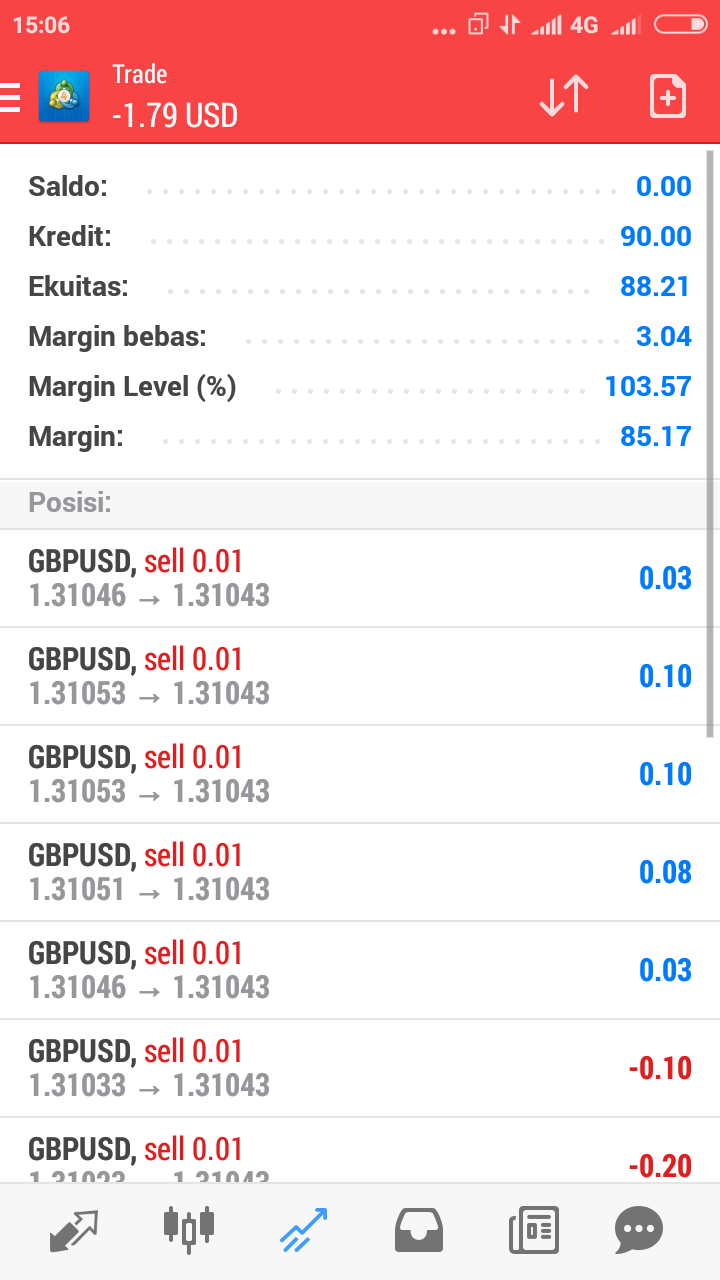Open the Chart candlestick tab
The width and height of the screenshot is (720, 1280).
coord(188,1228)
